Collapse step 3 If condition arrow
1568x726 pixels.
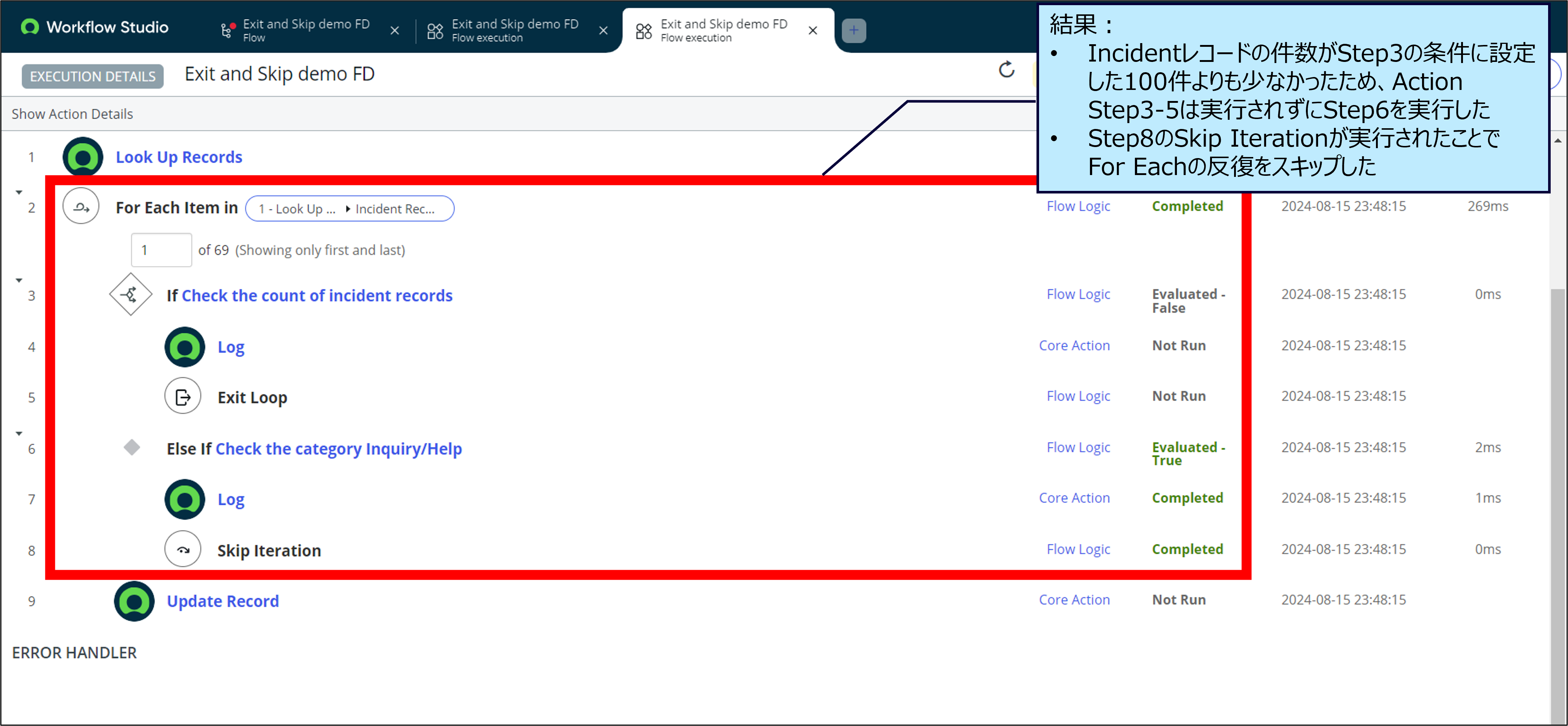(19, 280)
